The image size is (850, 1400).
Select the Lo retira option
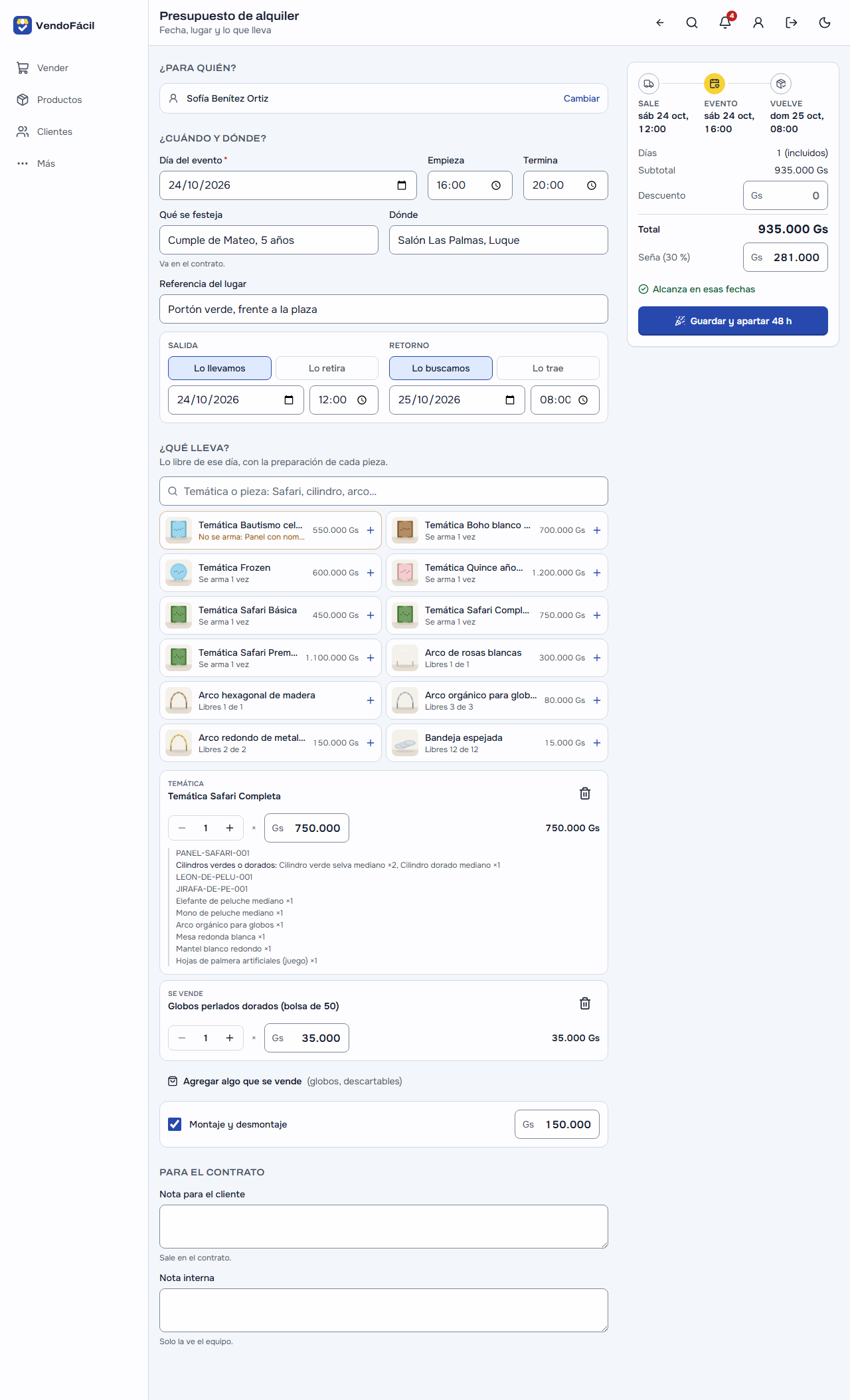327,368
